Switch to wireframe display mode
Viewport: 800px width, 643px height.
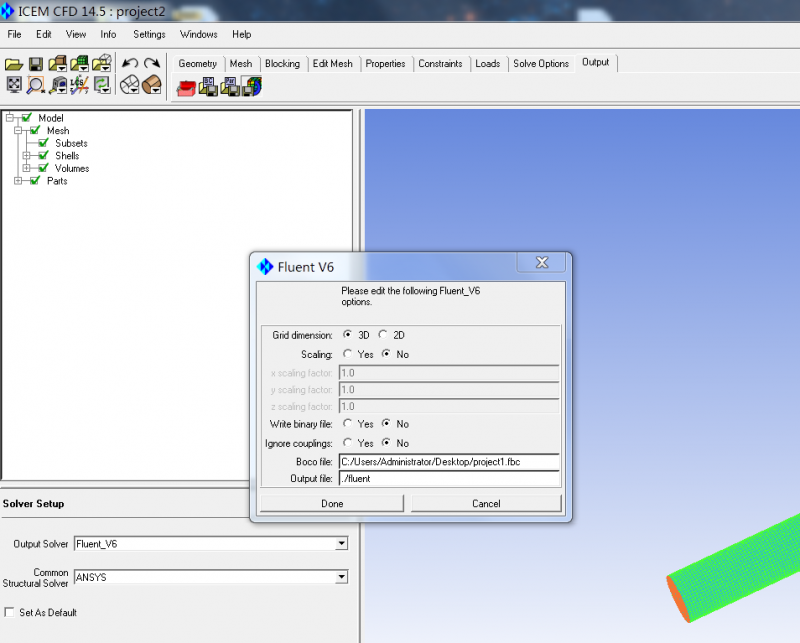coord(130,85)
